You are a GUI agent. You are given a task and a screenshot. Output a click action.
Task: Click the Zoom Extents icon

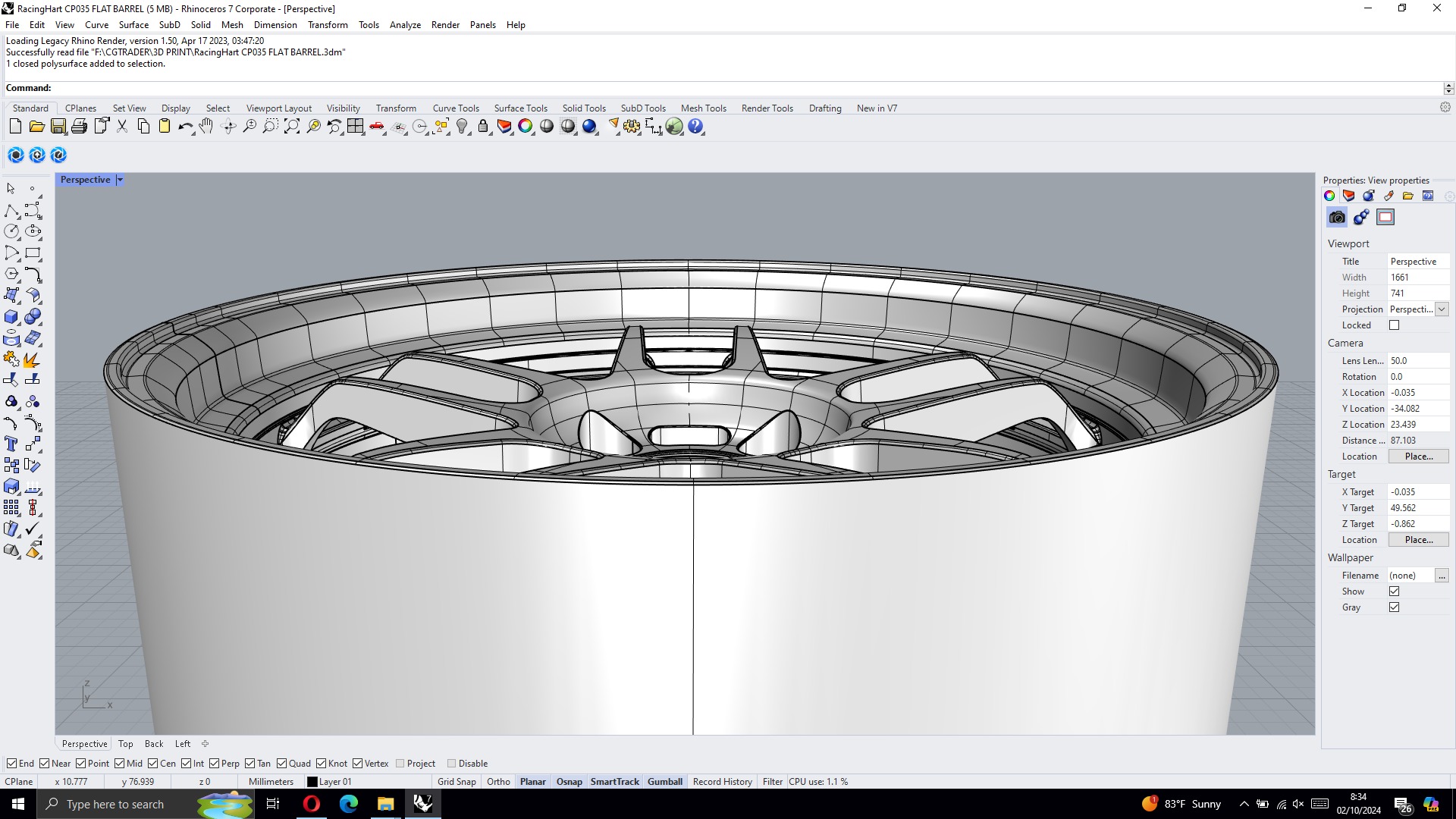(x=292, y=127)
